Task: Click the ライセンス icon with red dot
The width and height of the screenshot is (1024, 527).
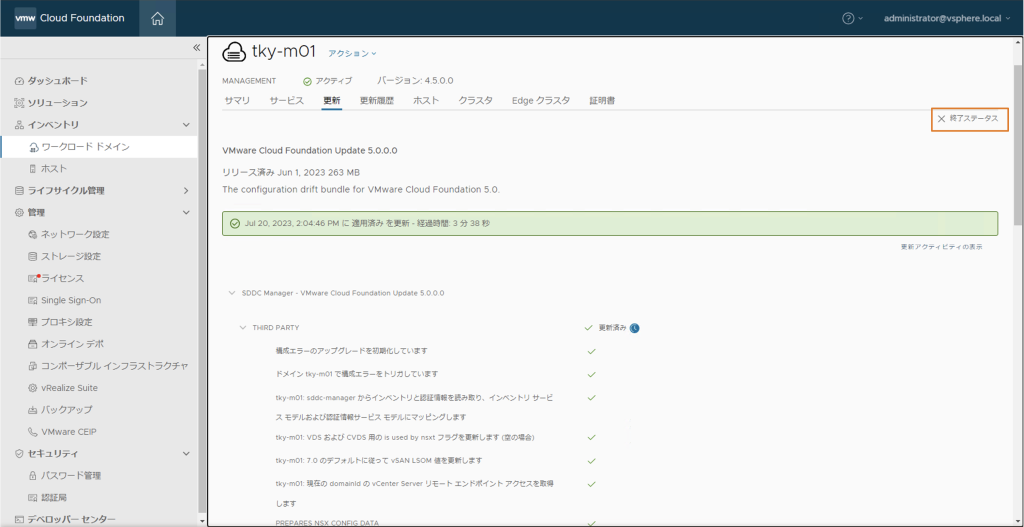Action: click(34, 278)
